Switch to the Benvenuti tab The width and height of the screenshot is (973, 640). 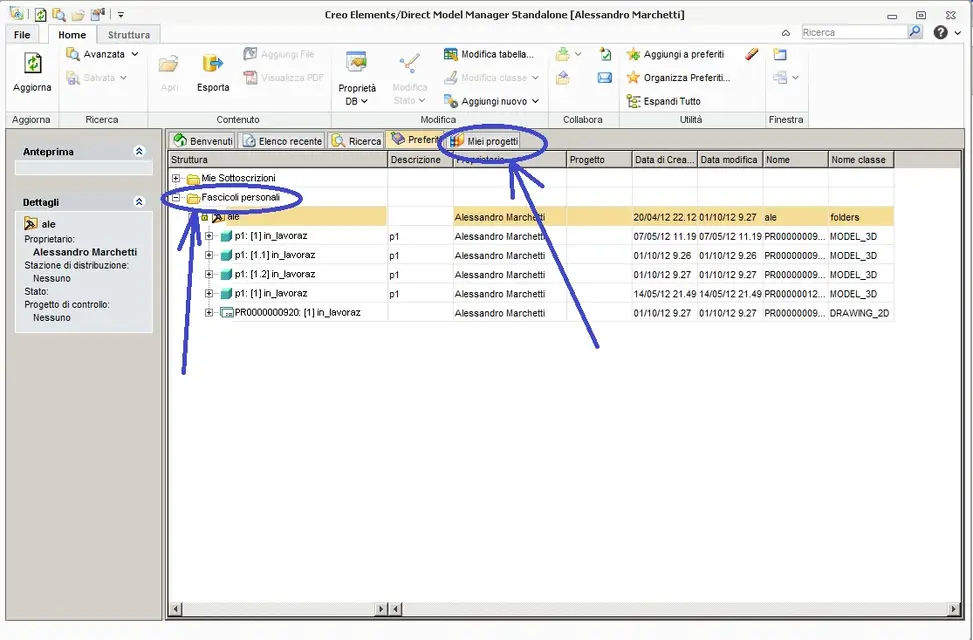(x=202, y=141)
